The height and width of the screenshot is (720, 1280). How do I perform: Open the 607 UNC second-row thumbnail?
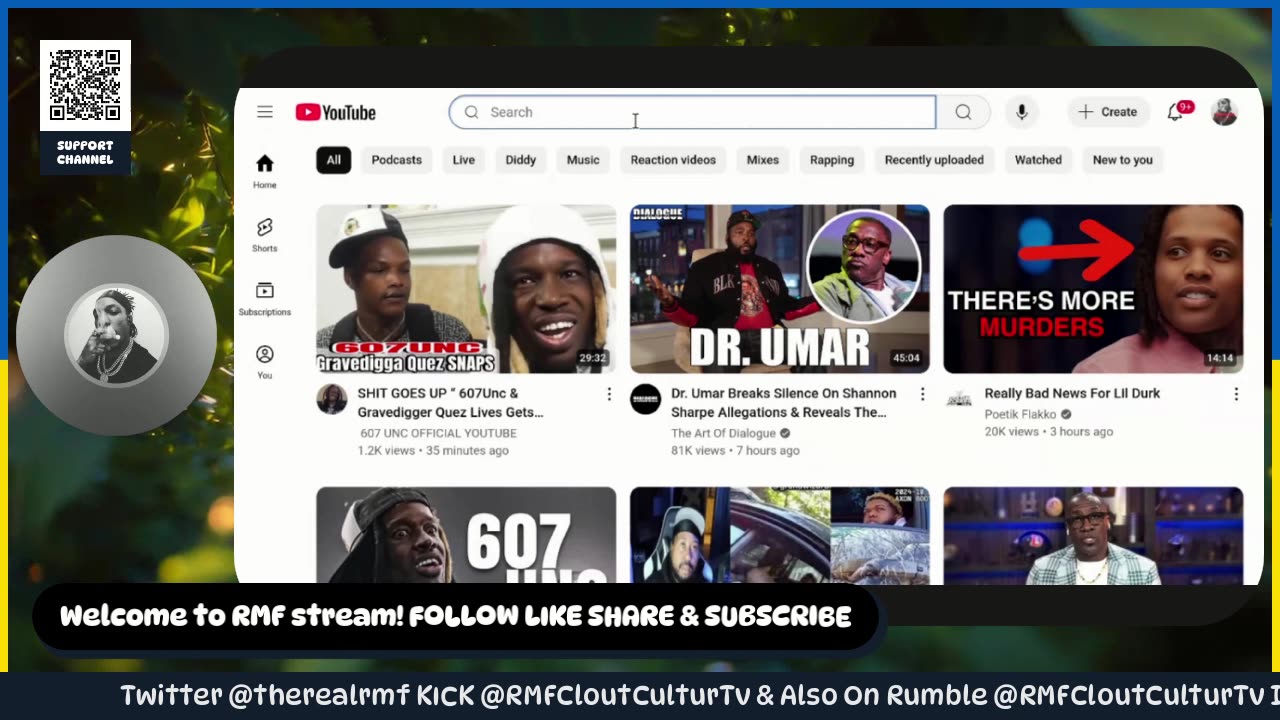click(466, 535)
